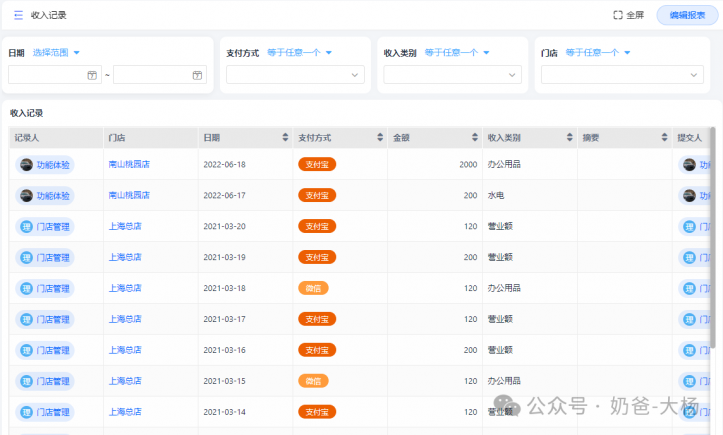Click the start date calendar icon
The width and height of the screenshot is (723, 435).
92,75
